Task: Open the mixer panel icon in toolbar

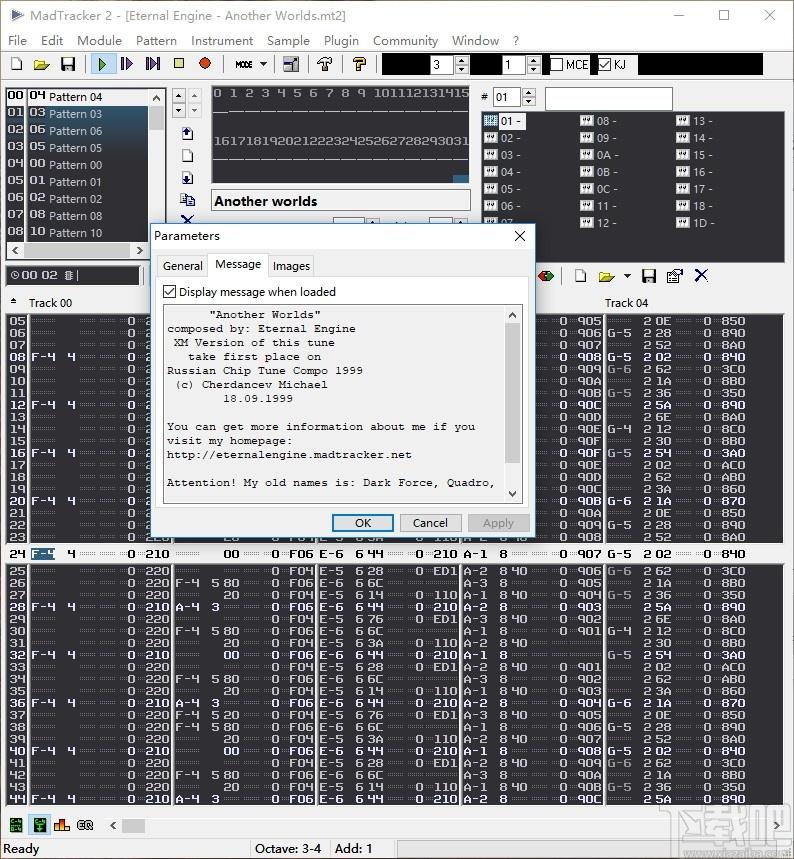Action: point(291,65)
